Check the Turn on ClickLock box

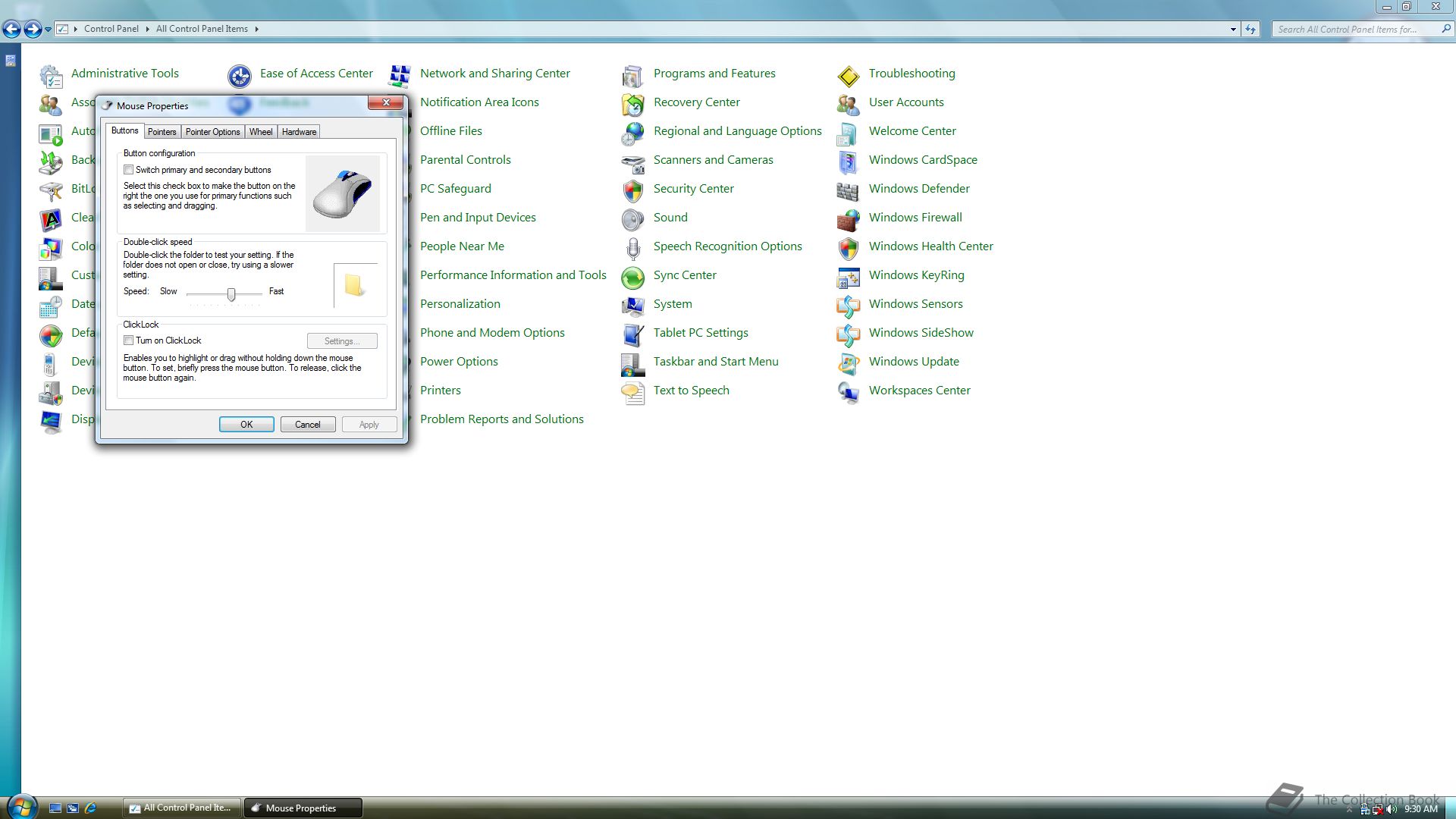coord(129,340)
